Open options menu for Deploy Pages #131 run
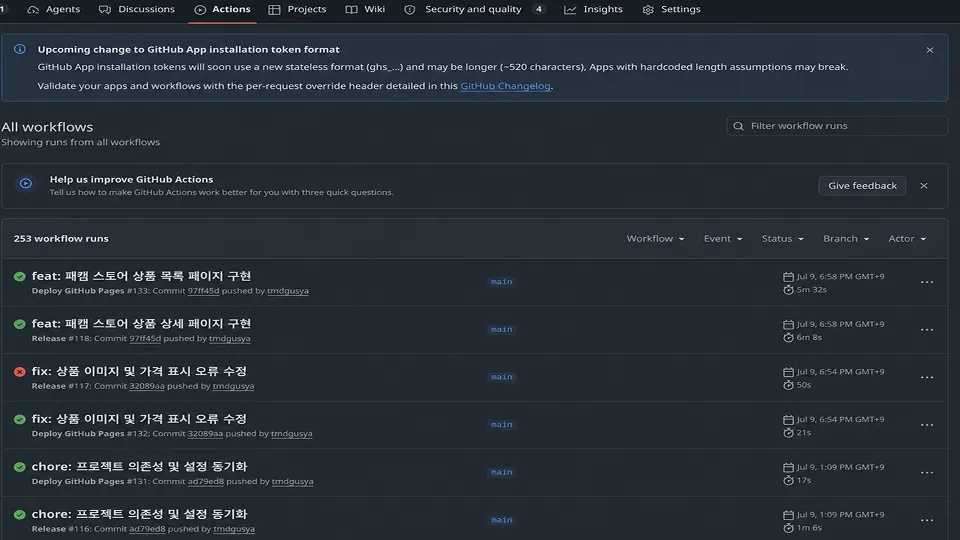 (x=927, y=473)
